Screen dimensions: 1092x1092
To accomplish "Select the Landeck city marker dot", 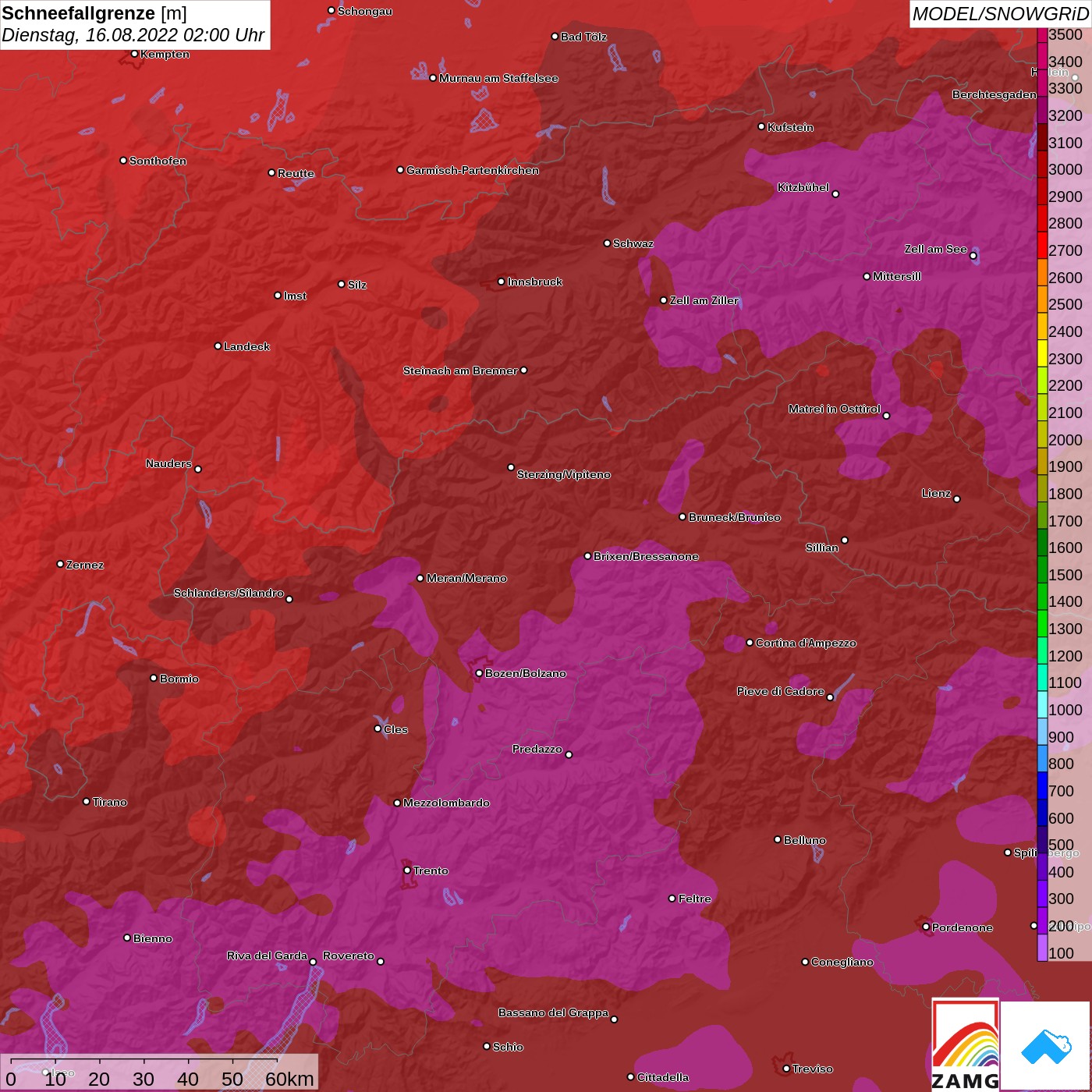I will click(218, 346).
